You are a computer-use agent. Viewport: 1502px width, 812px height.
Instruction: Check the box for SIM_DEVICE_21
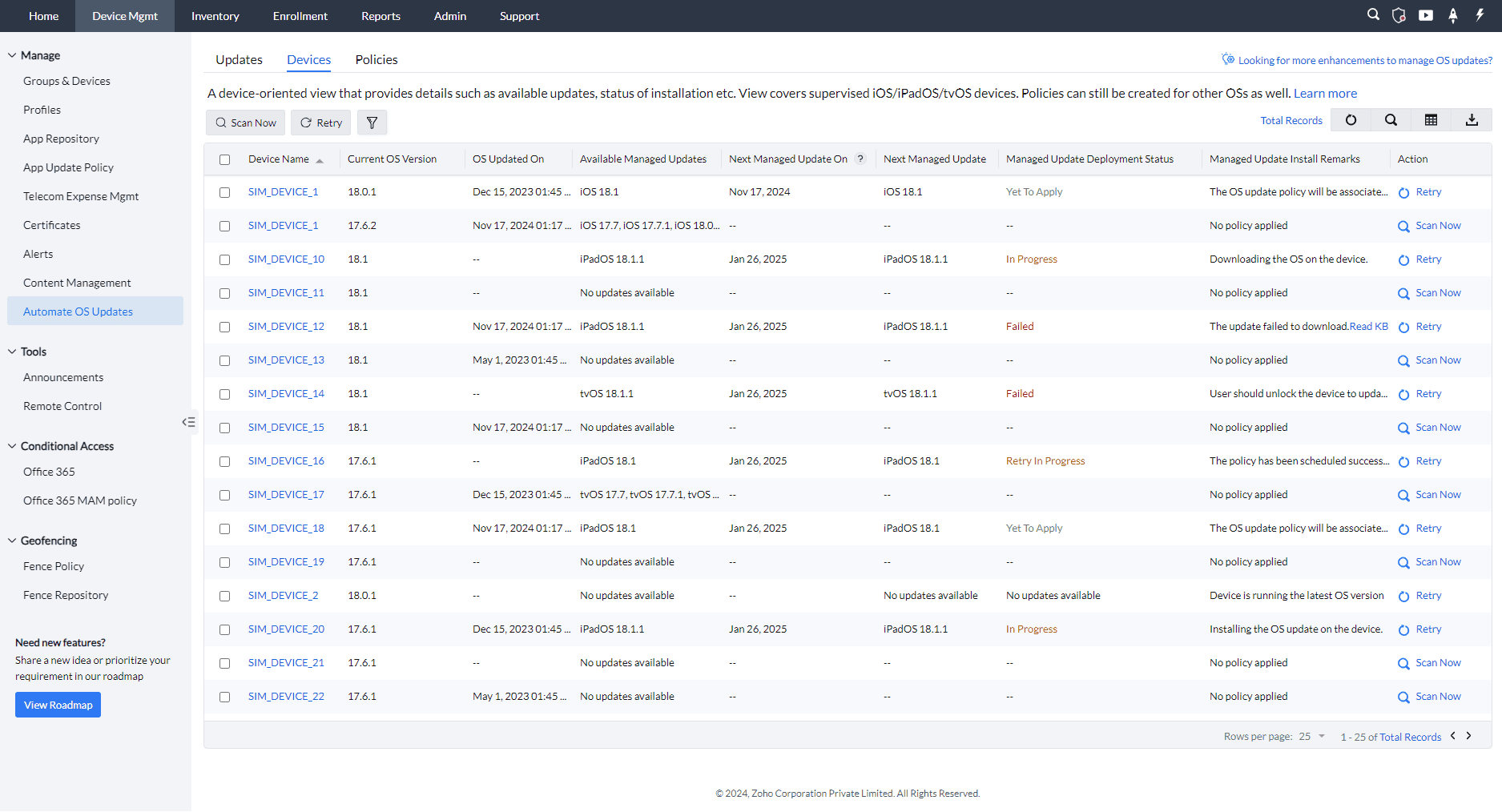pyautogui.click(x=224, y=663)
